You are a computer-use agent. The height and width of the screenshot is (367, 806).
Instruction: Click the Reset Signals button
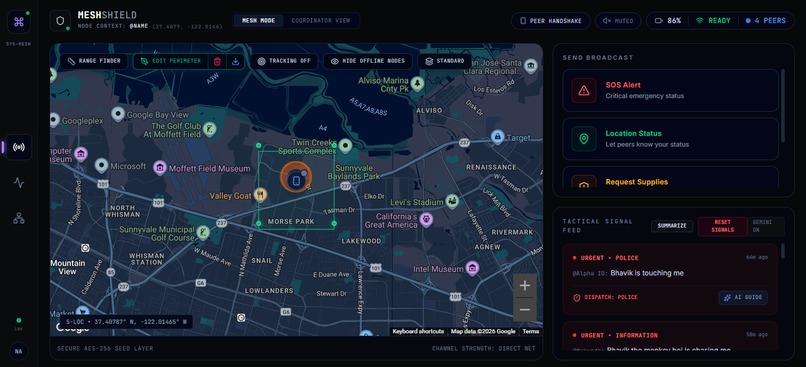(722, 226)
